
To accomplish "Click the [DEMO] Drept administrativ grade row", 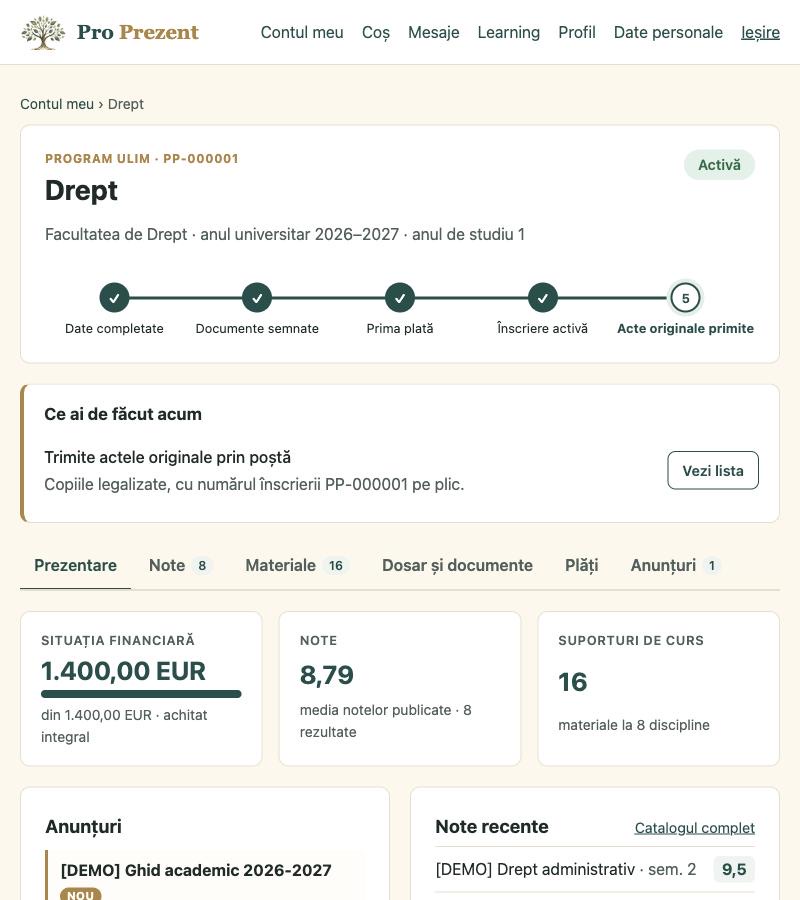I will click(595, 869).
